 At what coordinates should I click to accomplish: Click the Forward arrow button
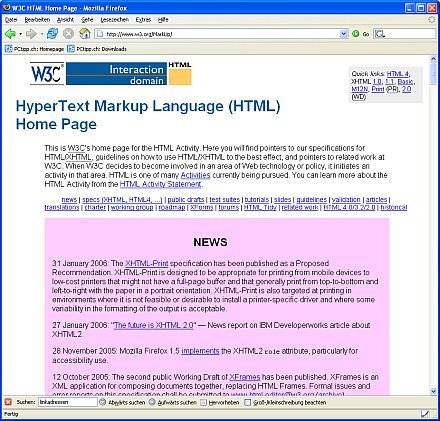click(31, 34)
